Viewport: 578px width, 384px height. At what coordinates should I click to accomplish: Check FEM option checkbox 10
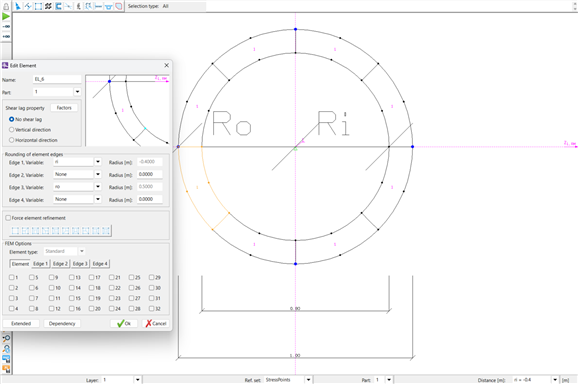point(51,287)
